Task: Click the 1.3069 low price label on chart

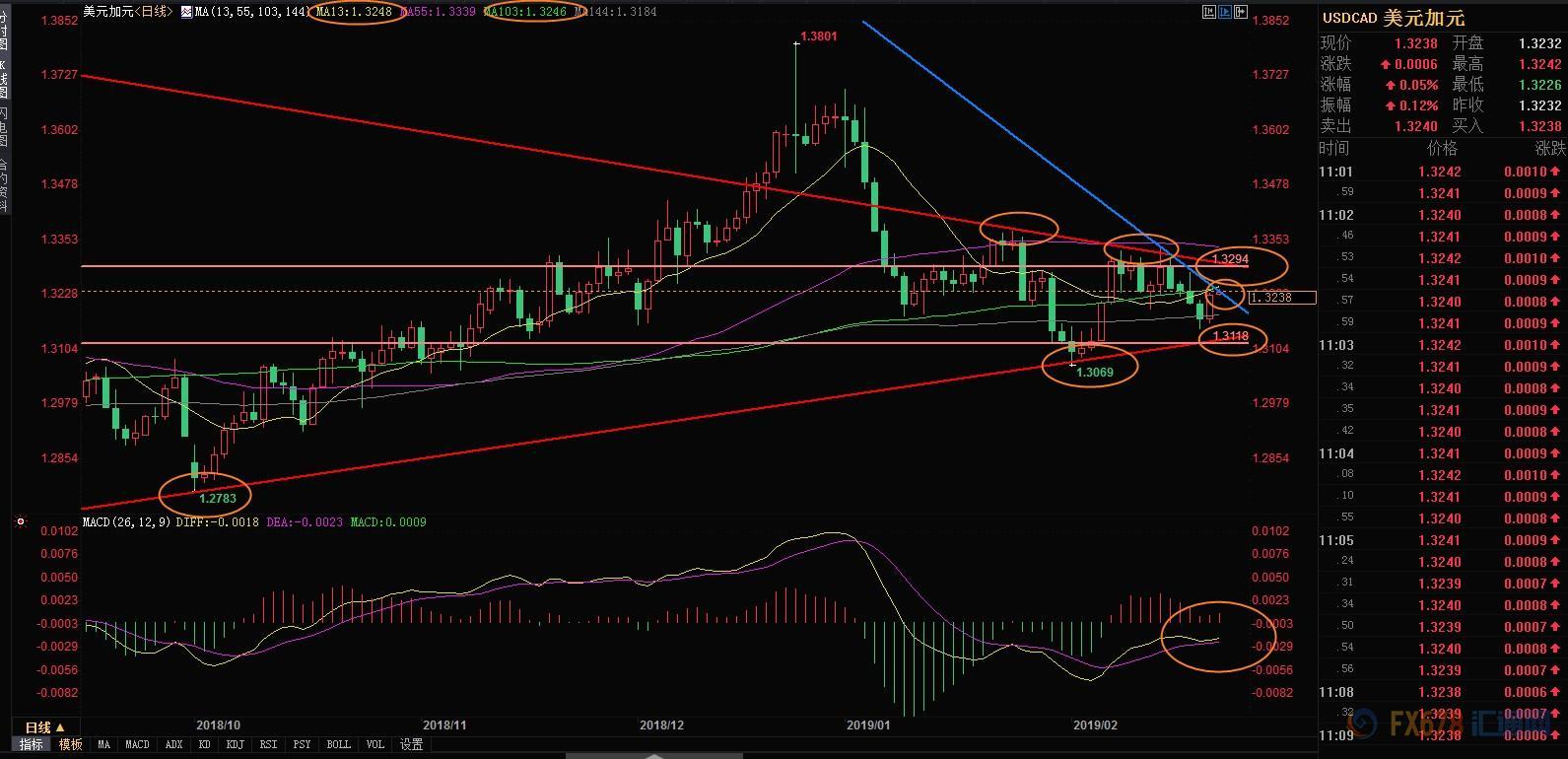Action: tap(1094, 373)
